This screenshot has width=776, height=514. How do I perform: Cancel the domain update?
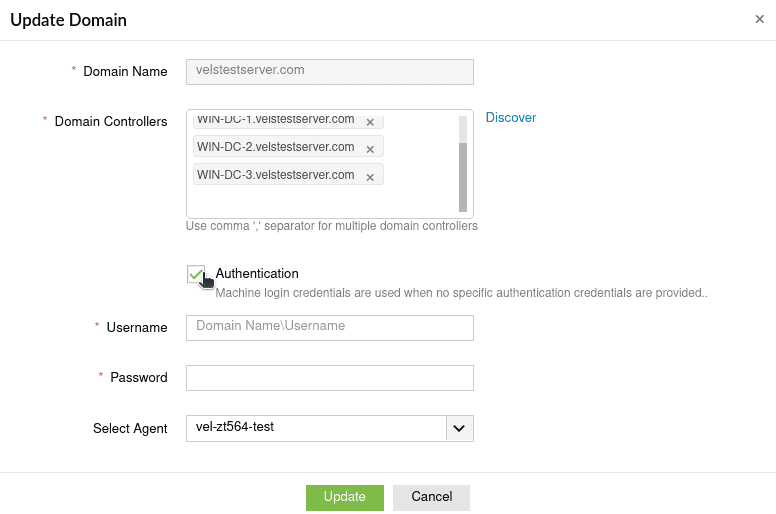coord(431,497)
